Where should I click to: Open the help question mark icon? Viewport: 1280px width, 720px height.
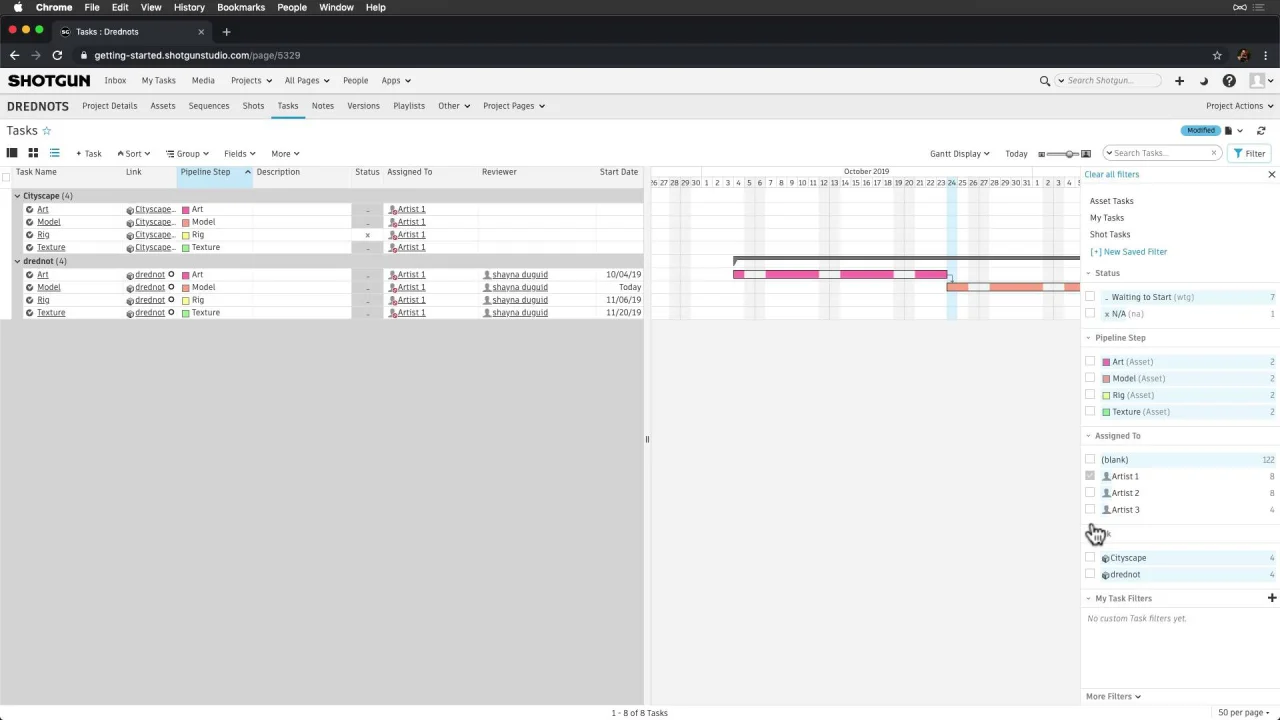(1229, 81)
